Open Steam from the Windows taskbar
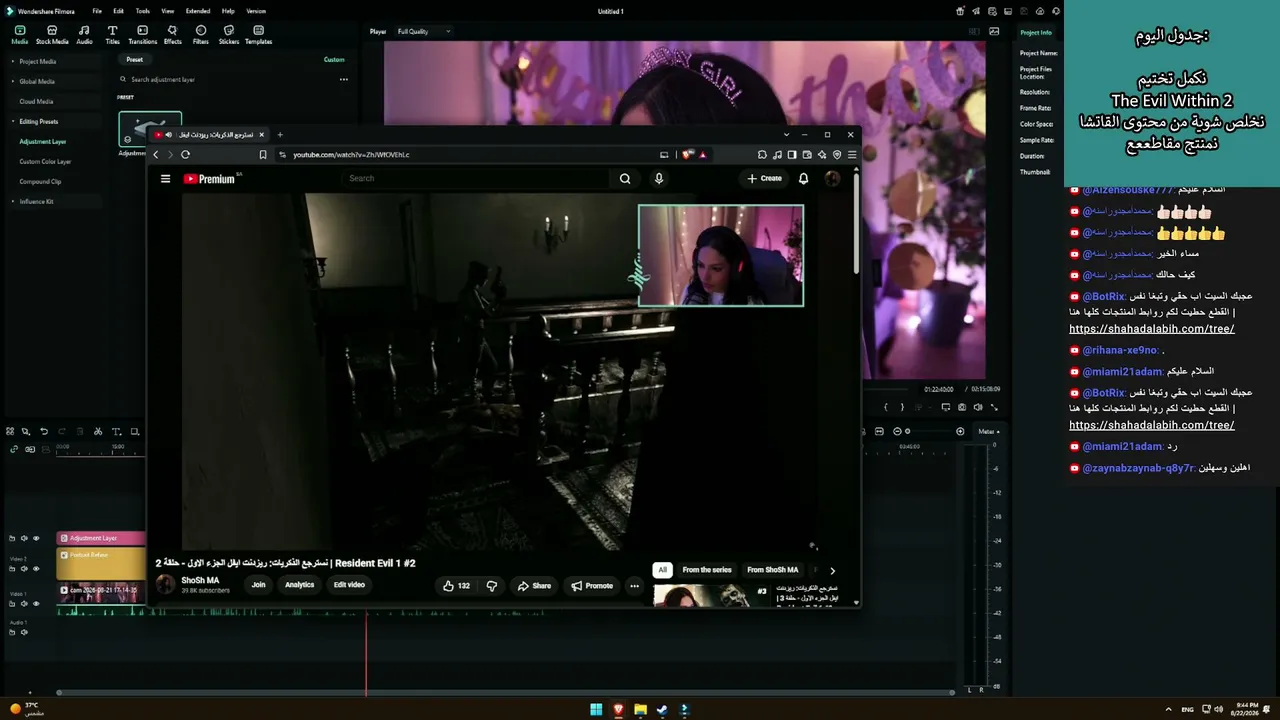The height and width of the screenshot is (720, 1280). (662, 710)
